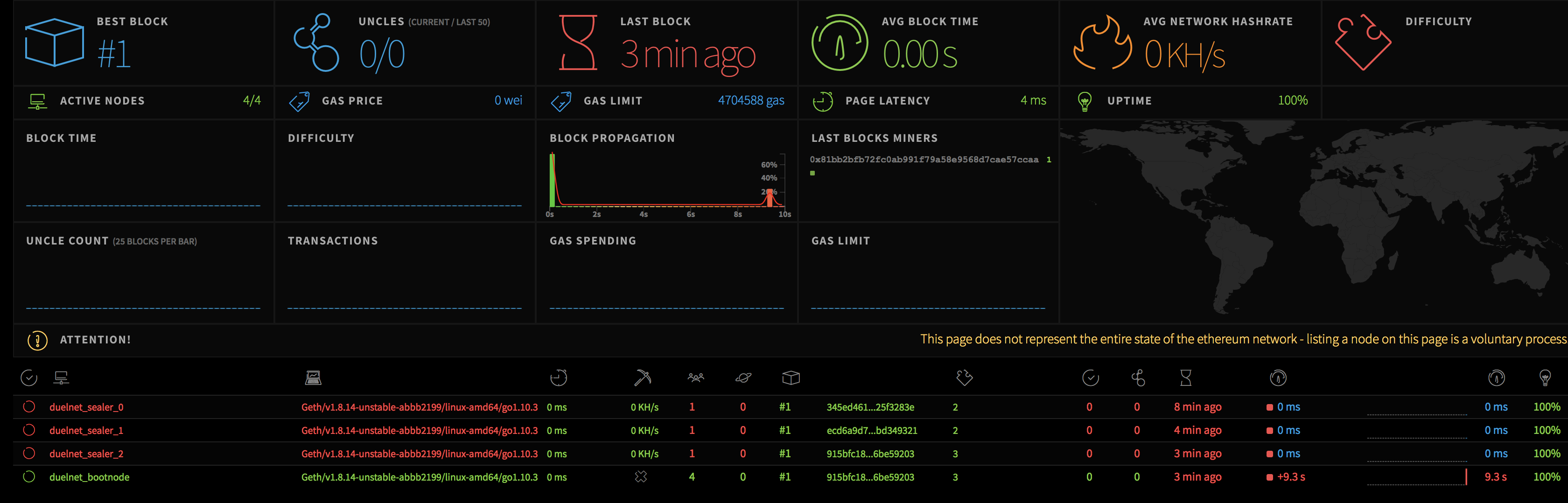Sort table by propagation time gauge icon
Screen dimensions: 1568x503
coord(1278,378)
